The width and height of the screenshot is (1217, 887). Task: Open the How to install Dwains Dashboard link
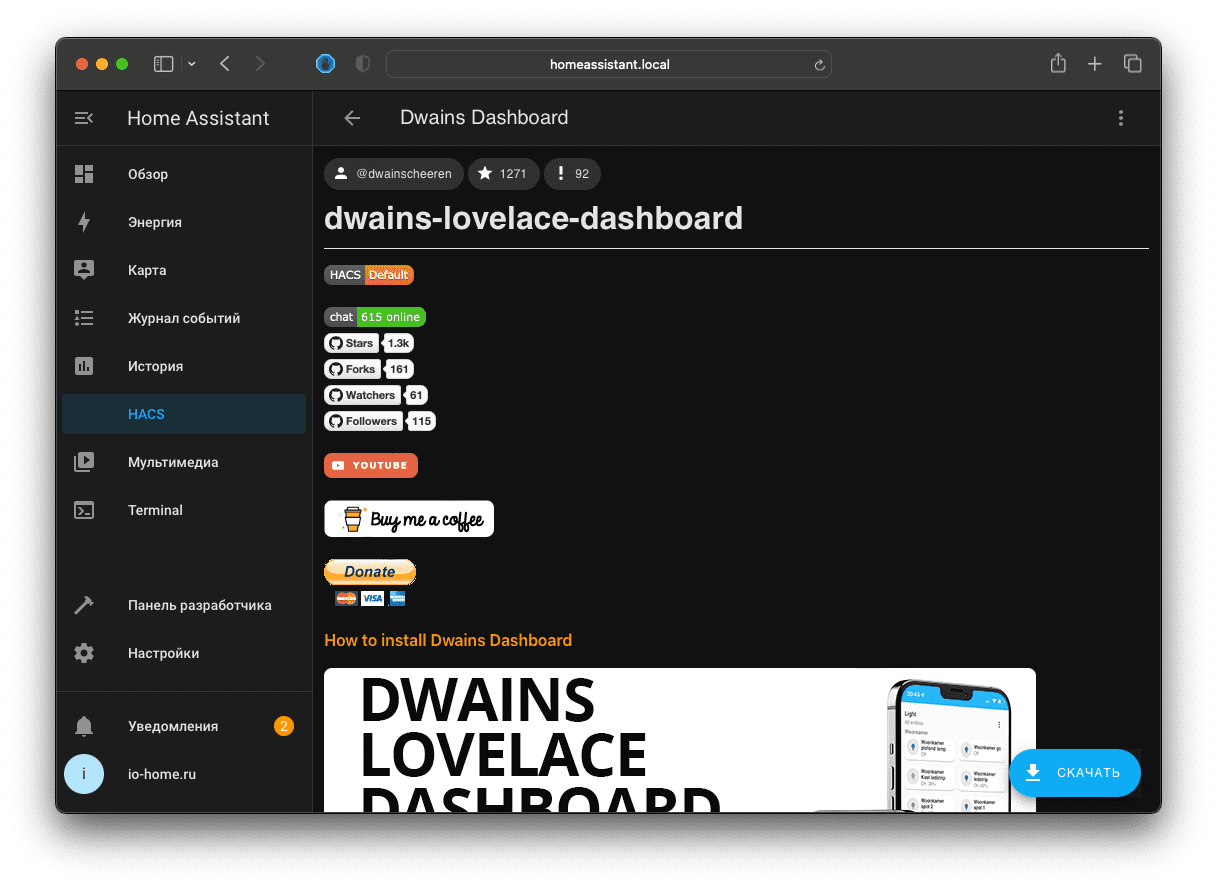point(448,640)
